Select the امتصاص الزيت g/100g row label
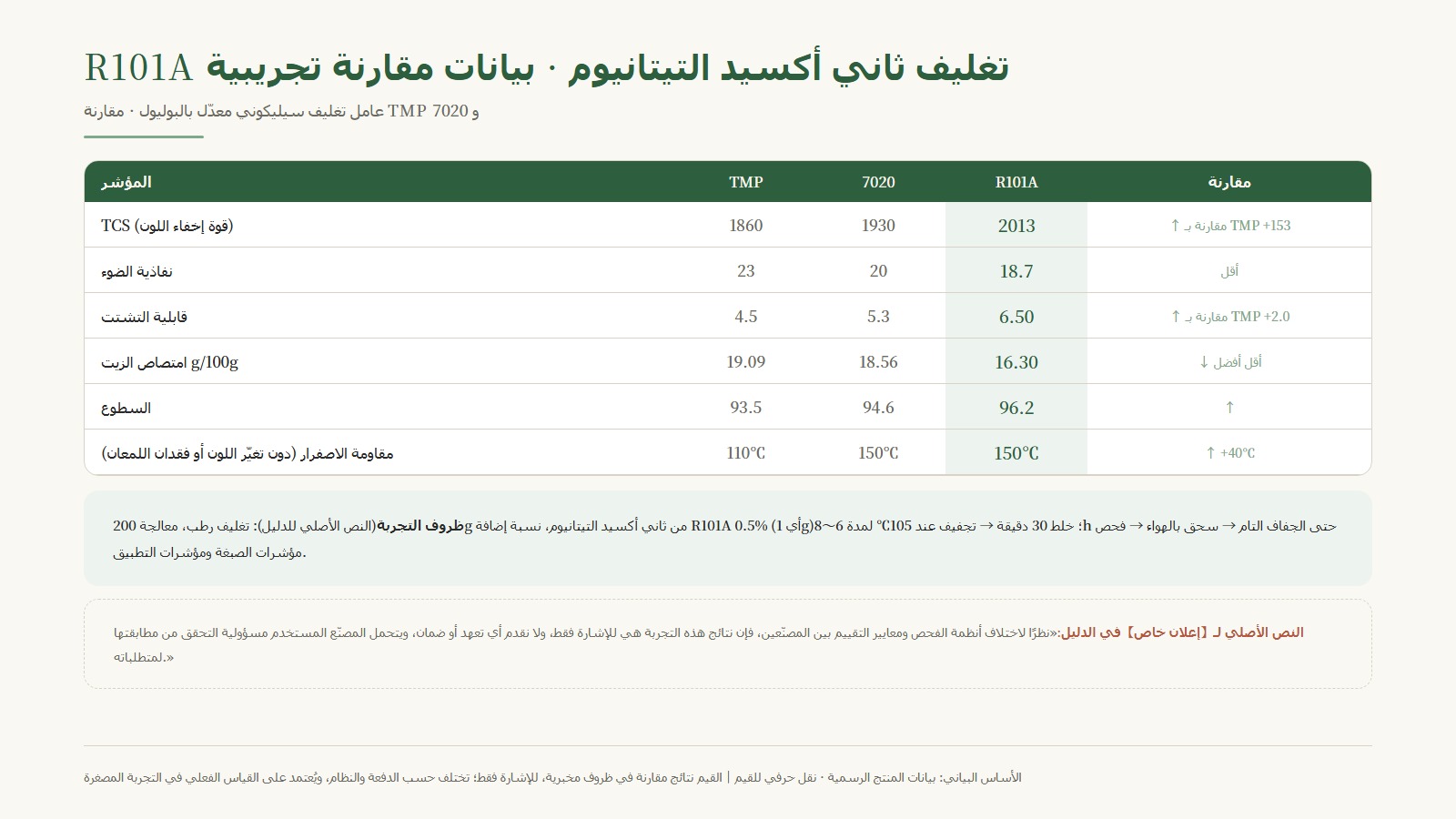Viewport: 1456px width, 819px height. click(x=169, y=362)
